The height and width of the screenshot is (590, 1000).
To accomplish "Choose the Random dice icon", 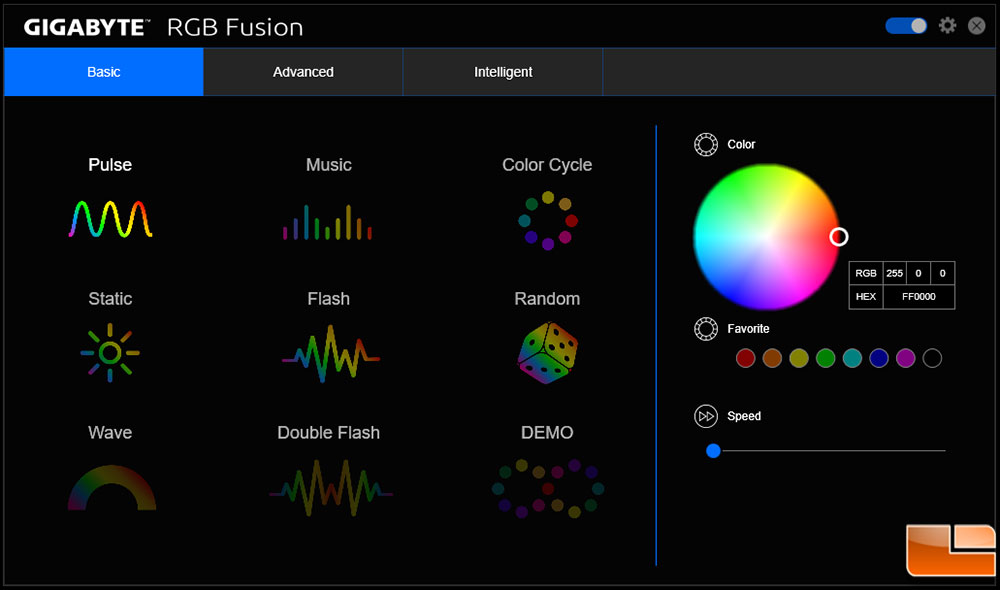I will coord(548,352).
